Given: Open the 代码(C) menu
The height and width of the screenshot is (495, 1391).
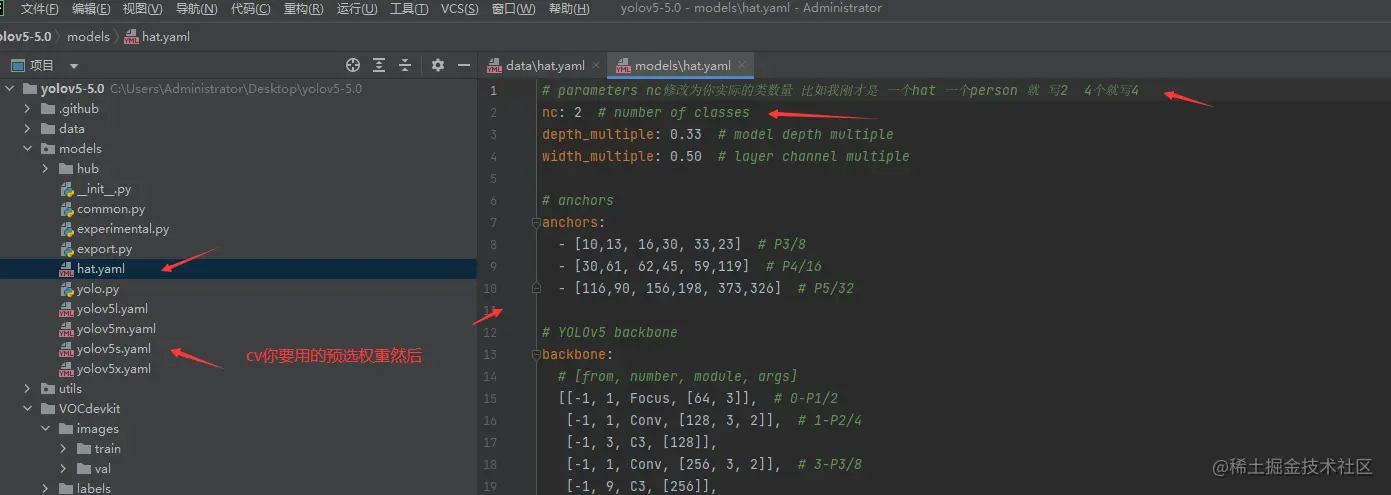Looking at the screenshot, I should click(251, 9).
